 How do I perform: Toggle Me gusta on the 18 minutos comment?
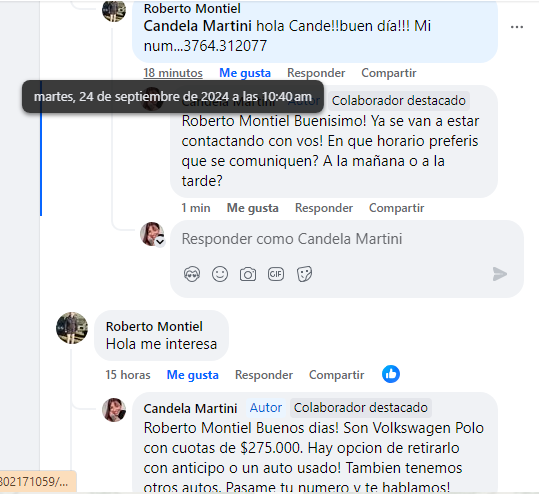[245, 73]
